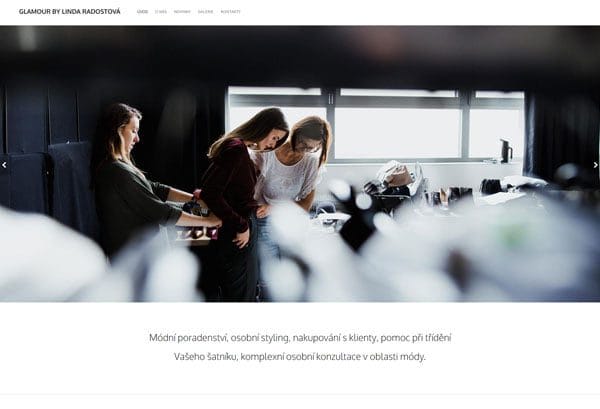Open the GALERIE menu item
600x409 pixels.
[x=205, y=12]
